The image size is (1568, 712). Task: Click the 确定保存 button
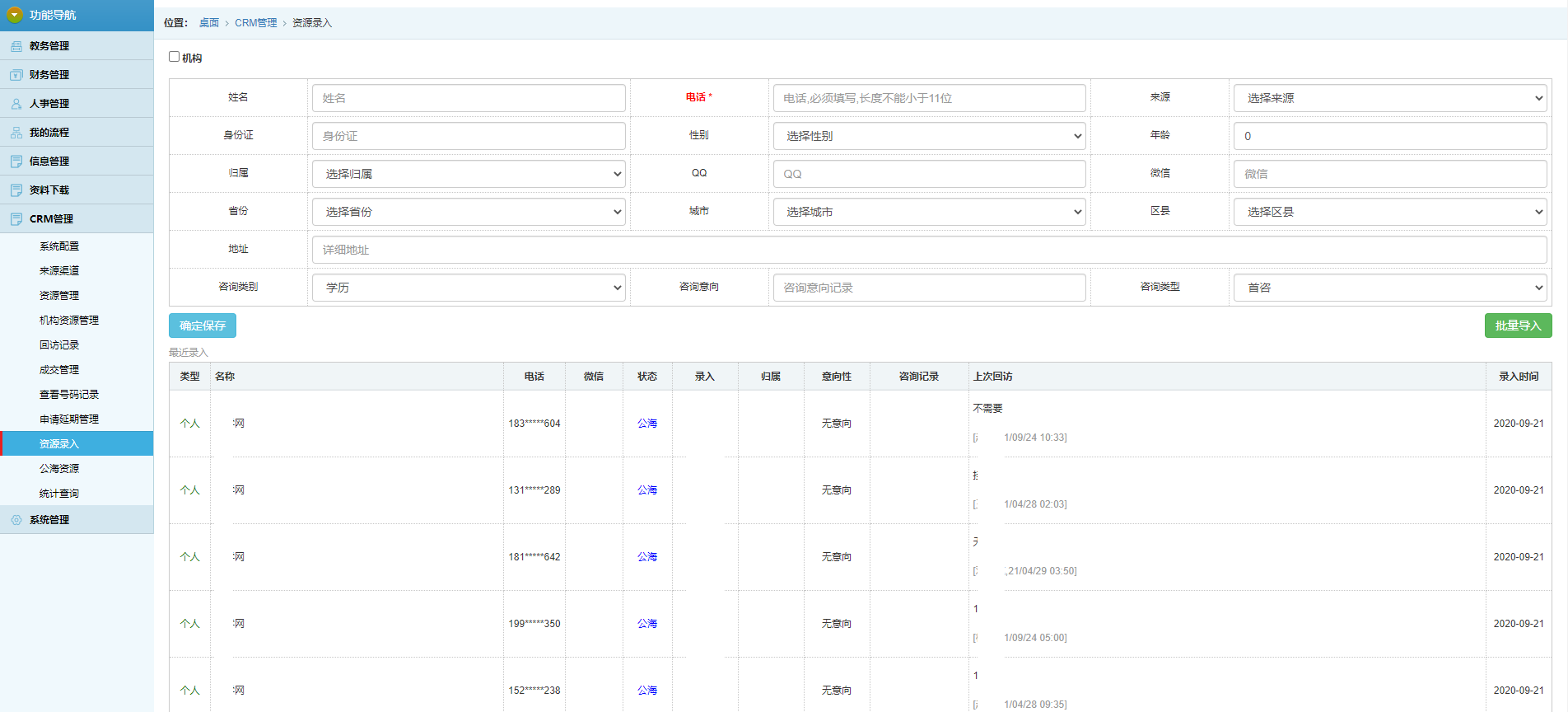pyautogui.click(x=203, y=326)
